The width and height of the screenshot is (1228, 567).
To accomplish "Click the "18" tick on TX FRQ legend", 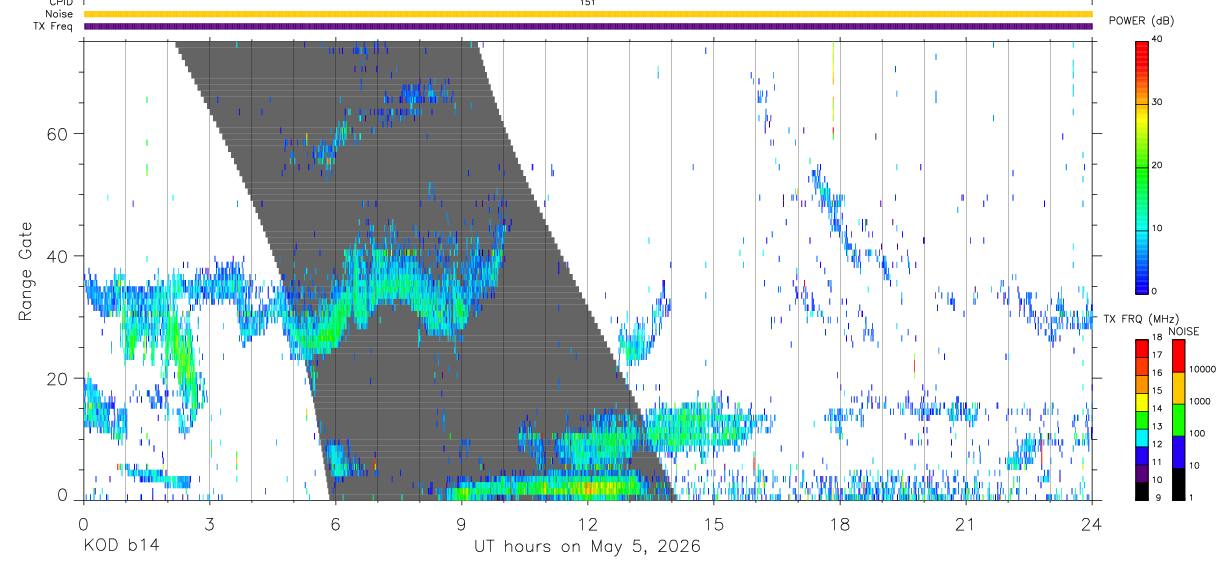I will coord(1157,337).
